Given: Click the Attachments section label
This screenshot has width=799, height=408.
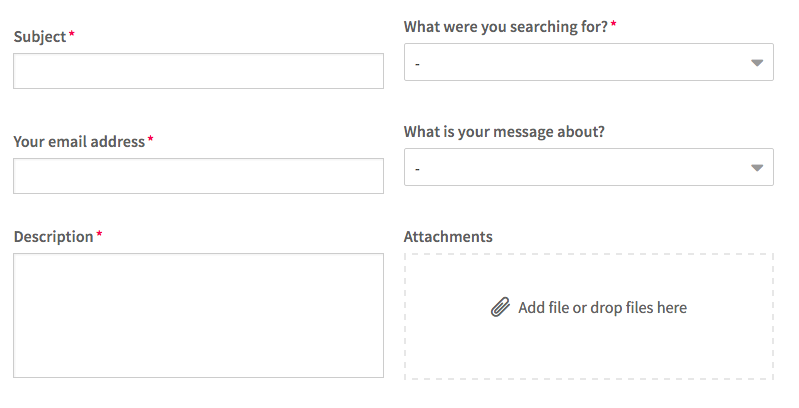Looking at the screenshot, I should (448, 237).
